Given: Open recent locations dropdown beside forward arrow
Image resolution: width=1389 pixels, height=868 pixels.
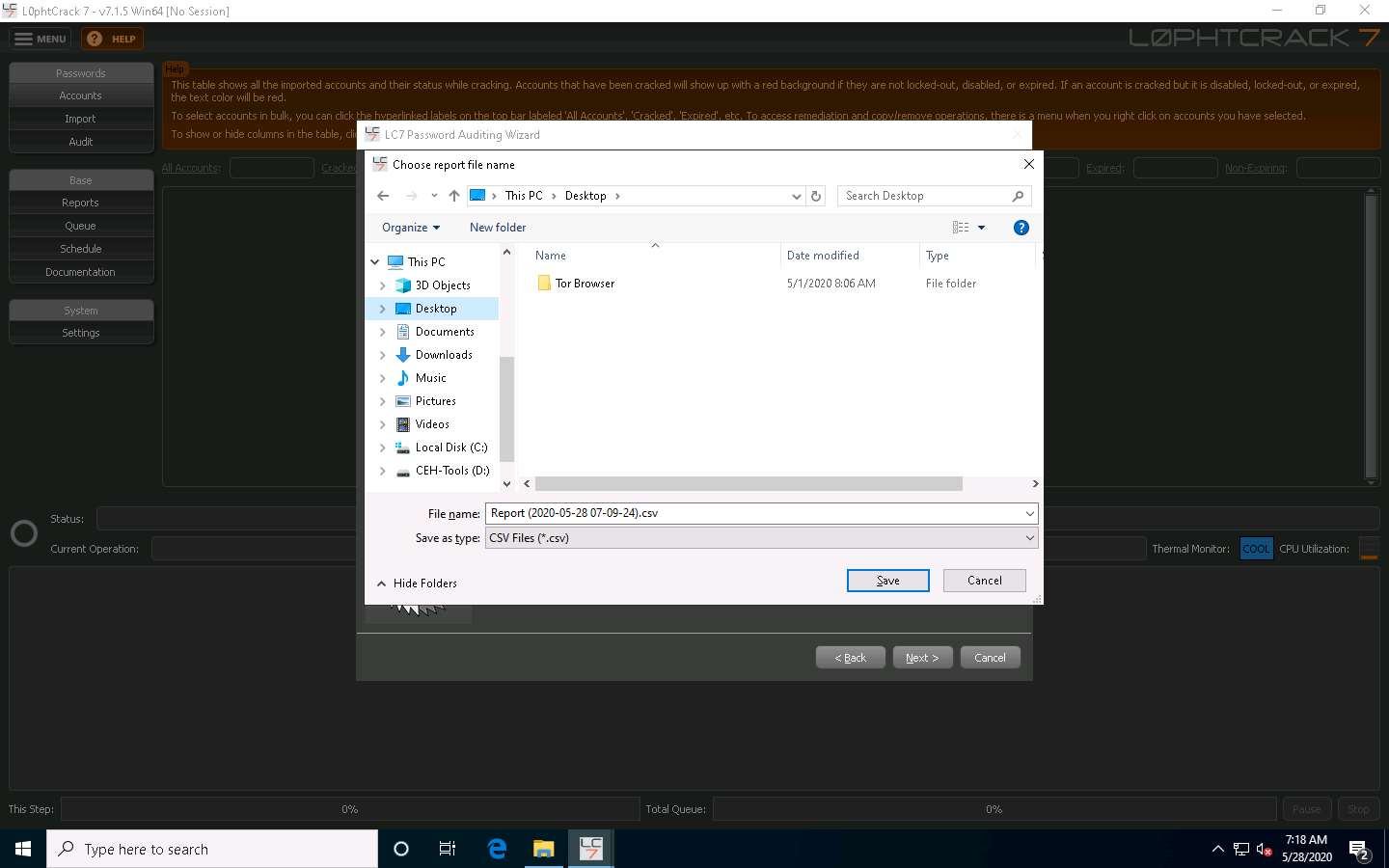Looking at the screenshot, I should [434, 196].
